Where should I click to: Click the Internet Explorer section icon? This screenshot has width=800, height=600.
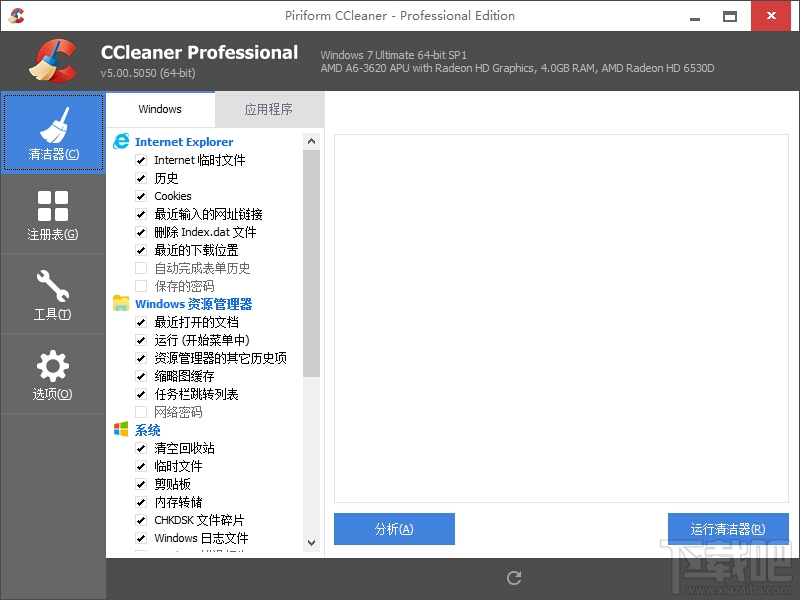point(121,141)
